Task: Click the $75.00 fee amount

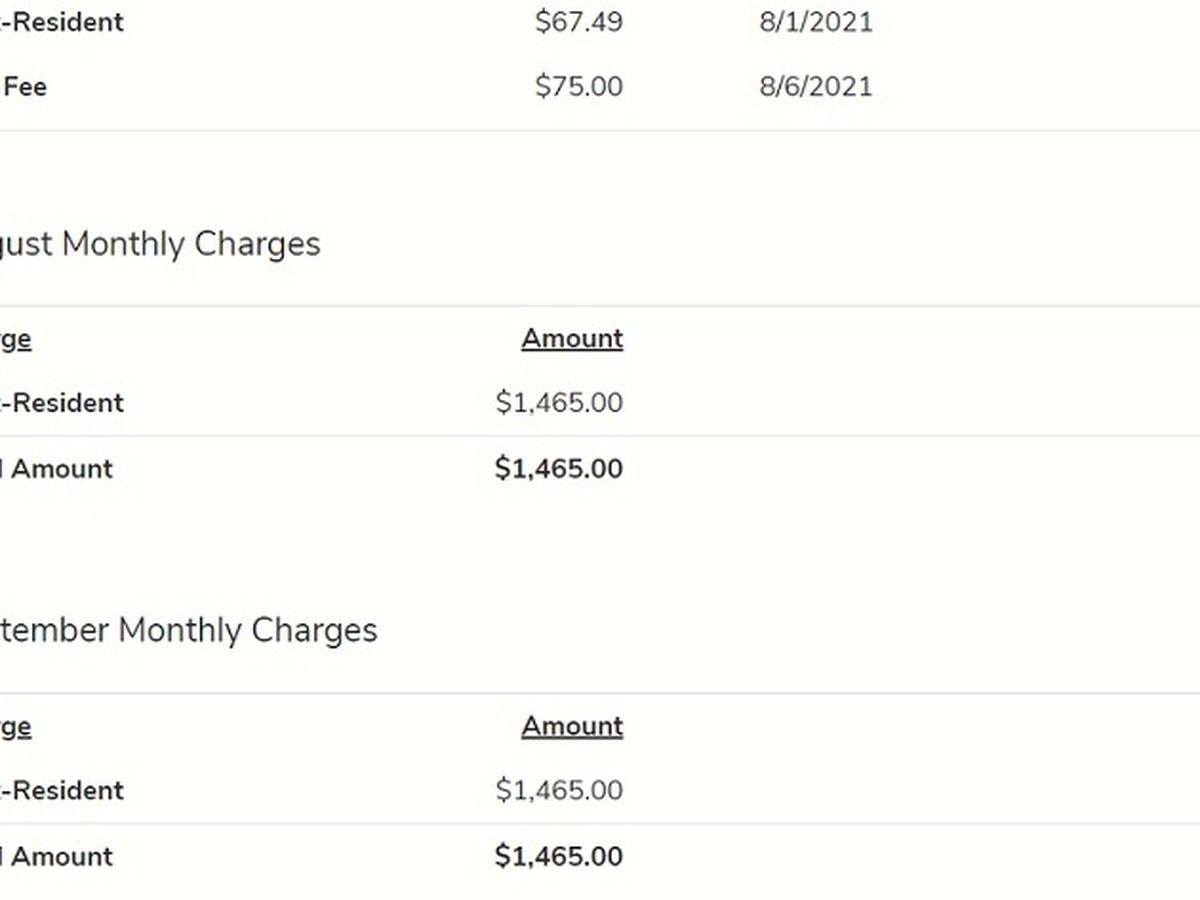Action: (x=578, y=87)
